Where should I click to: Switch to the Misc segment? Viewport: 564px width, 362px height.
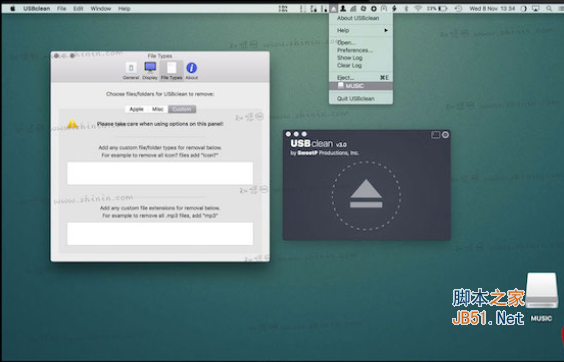158,109
